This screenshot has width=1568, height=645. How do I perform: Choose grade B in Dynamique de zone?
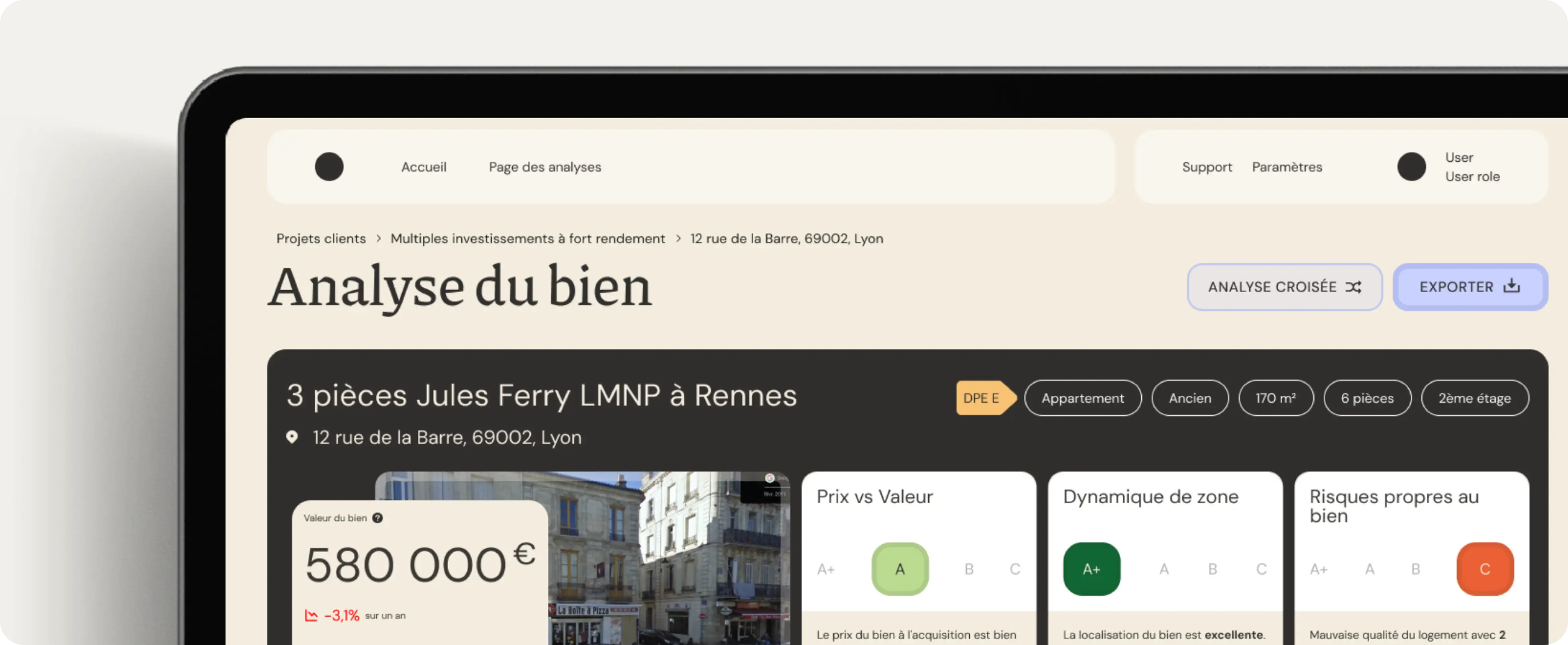coord(1213,569)
